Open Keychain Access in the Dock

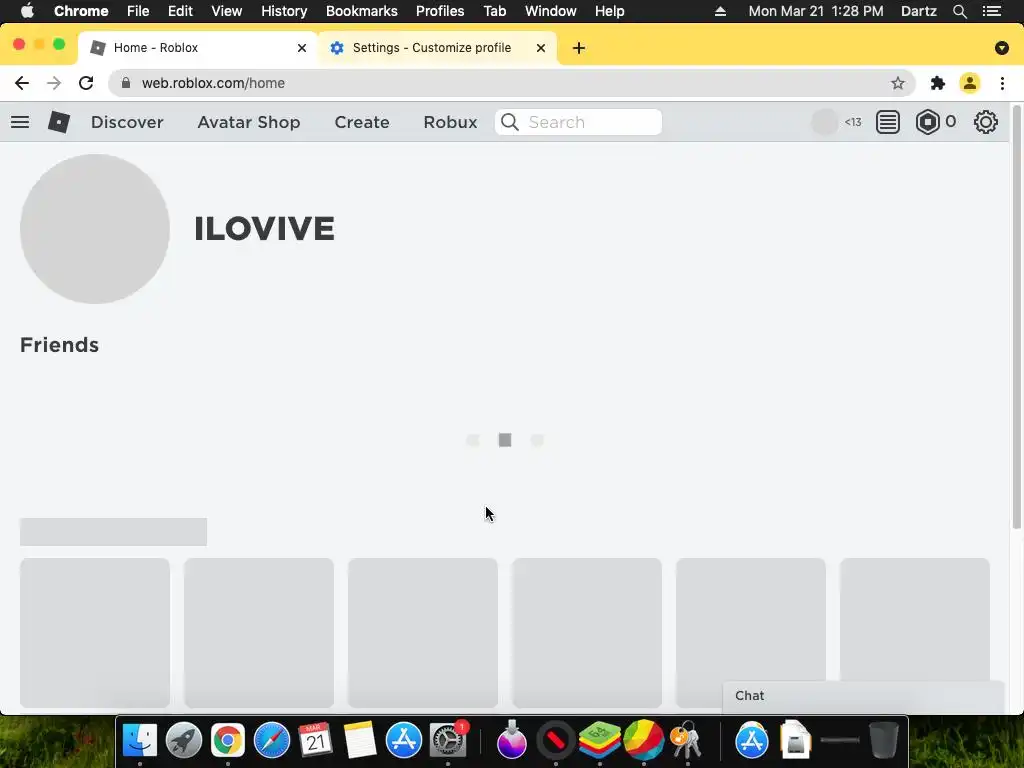point(686,741)
